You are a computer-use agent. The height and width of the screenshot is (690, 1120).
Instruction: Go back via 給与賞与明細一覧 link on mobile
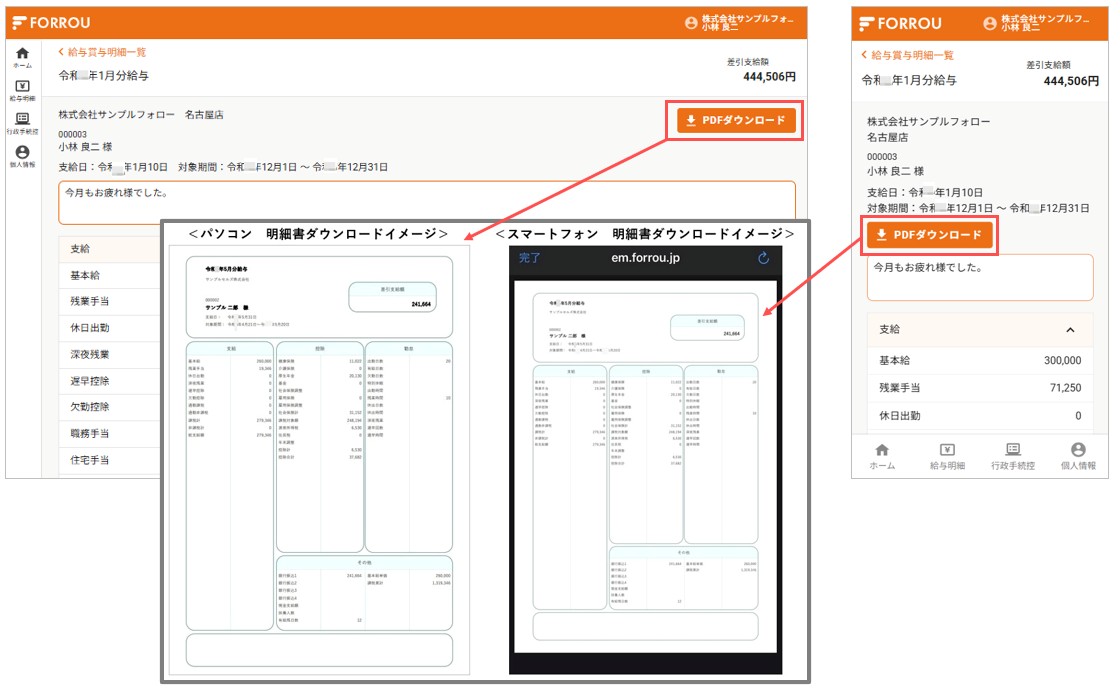[907, 55]
